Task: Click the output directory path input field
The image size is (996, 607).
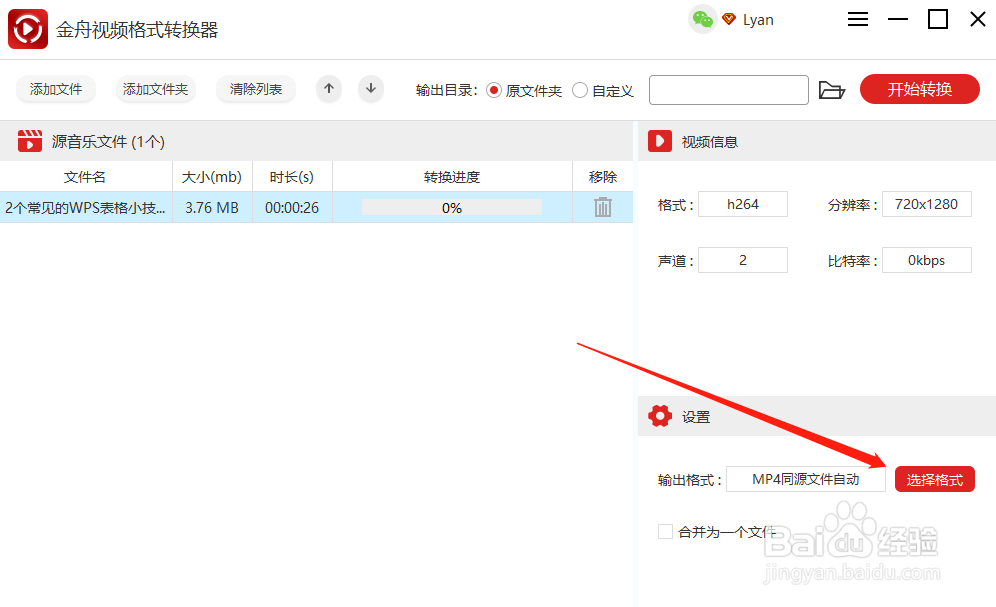Action: coord(728,89)
